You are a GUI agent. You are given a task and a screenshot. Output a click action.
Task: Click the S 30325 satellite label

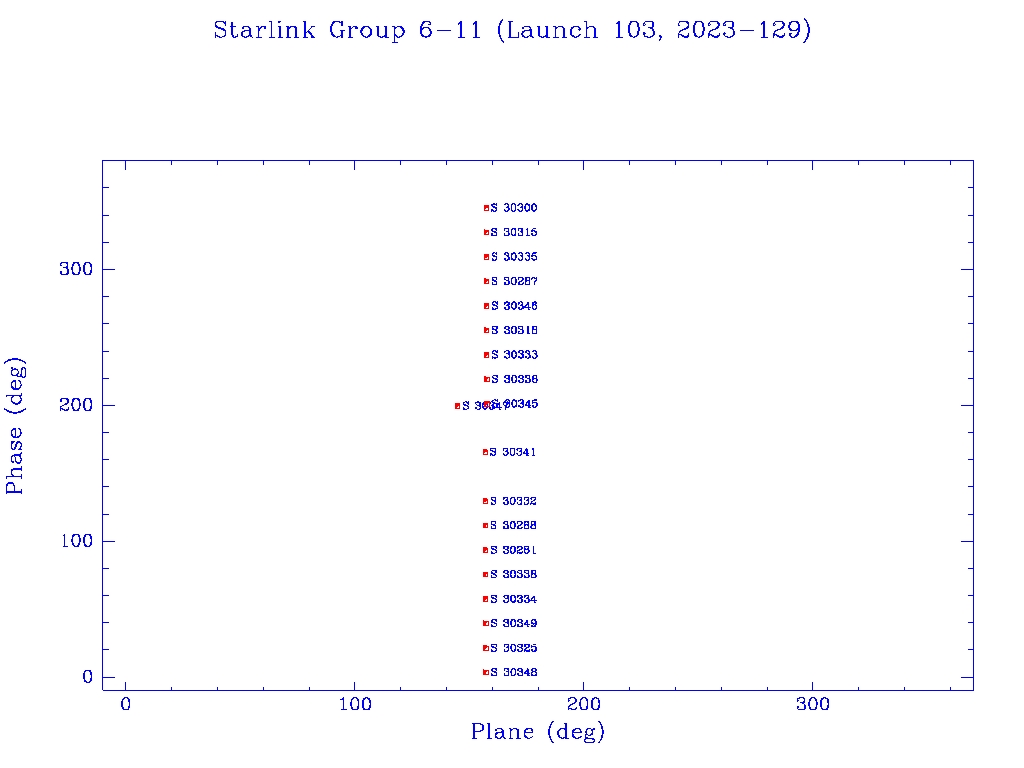pyautogui.click(x=514, y=648)
